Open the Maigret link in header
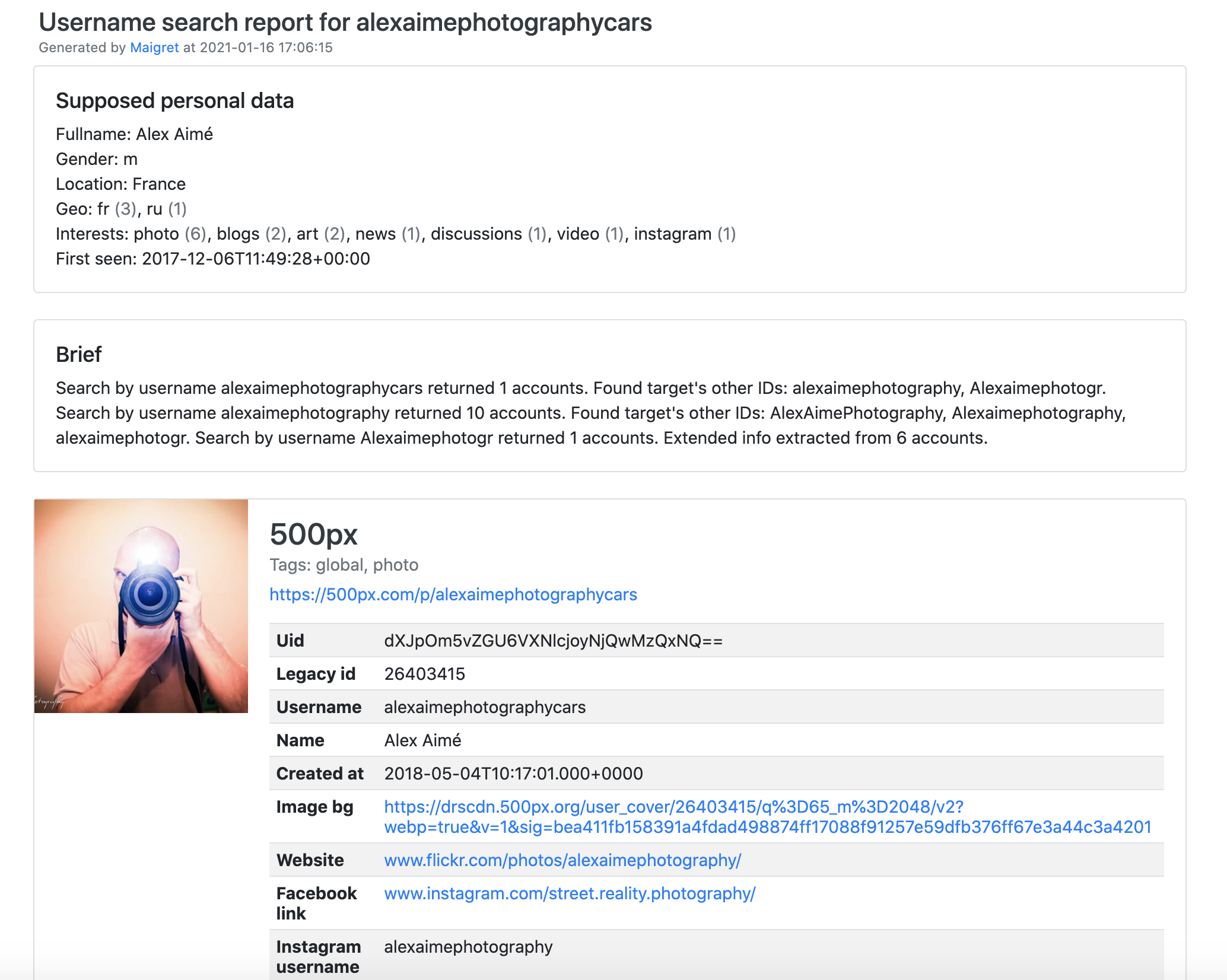 coord(154,47)
